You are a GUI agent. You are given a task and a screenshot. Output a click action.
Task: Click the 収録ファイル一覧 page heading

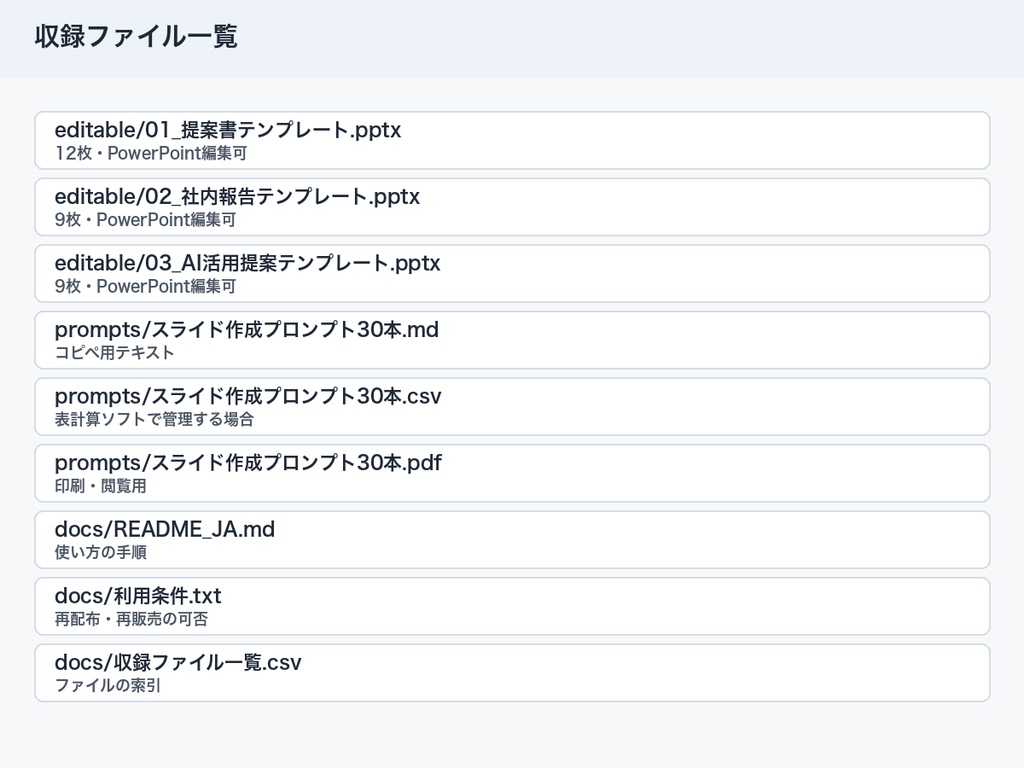(x=136, y=37)
